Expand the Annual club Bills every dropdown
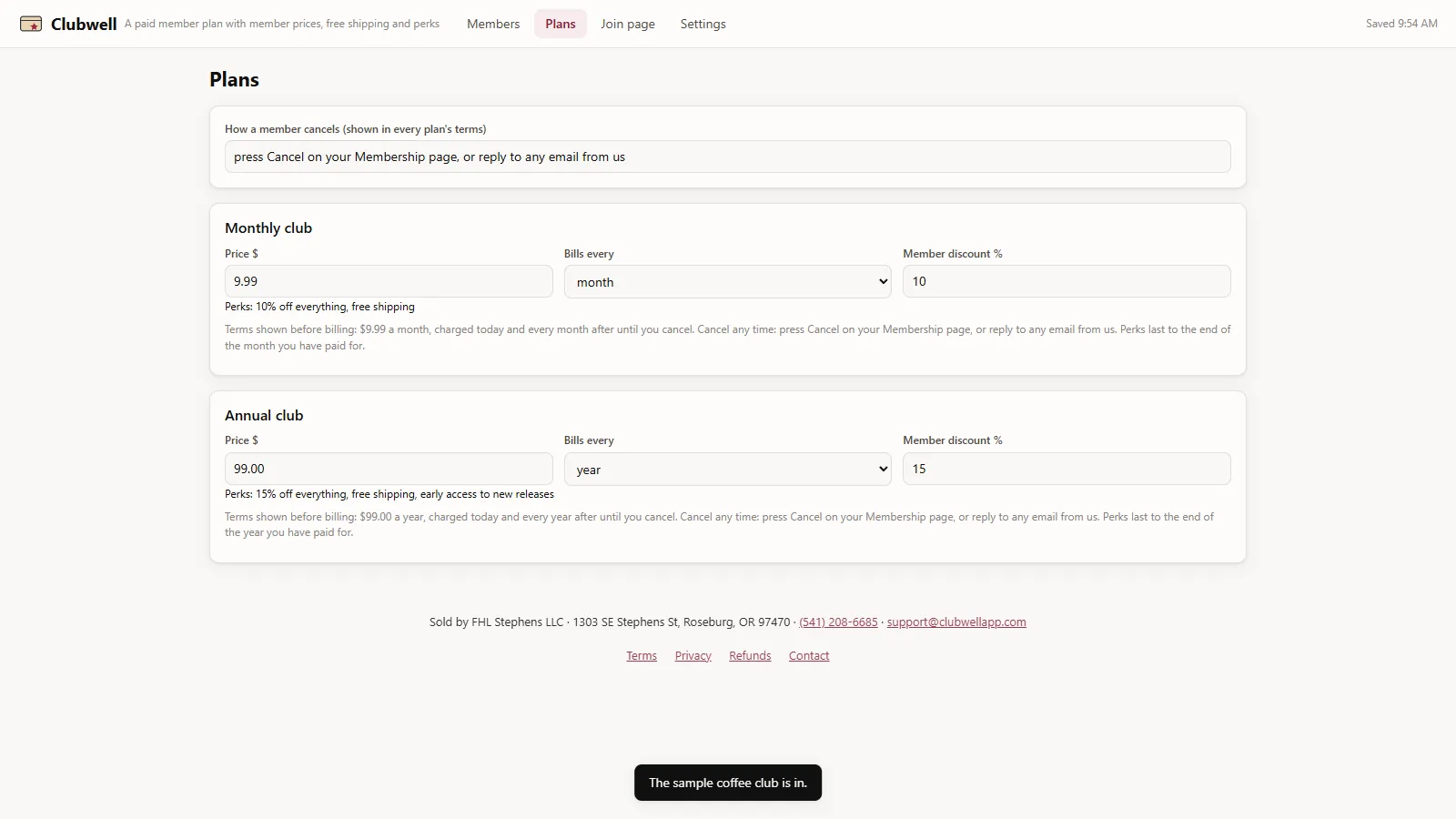Viewport: 1456px width, 819px height. click(728, 470)
